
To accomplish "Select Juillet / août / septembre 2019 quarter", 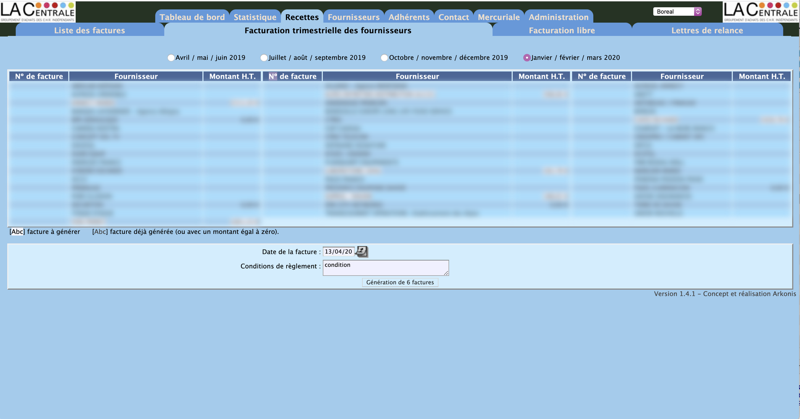I will tap(264, 58).
